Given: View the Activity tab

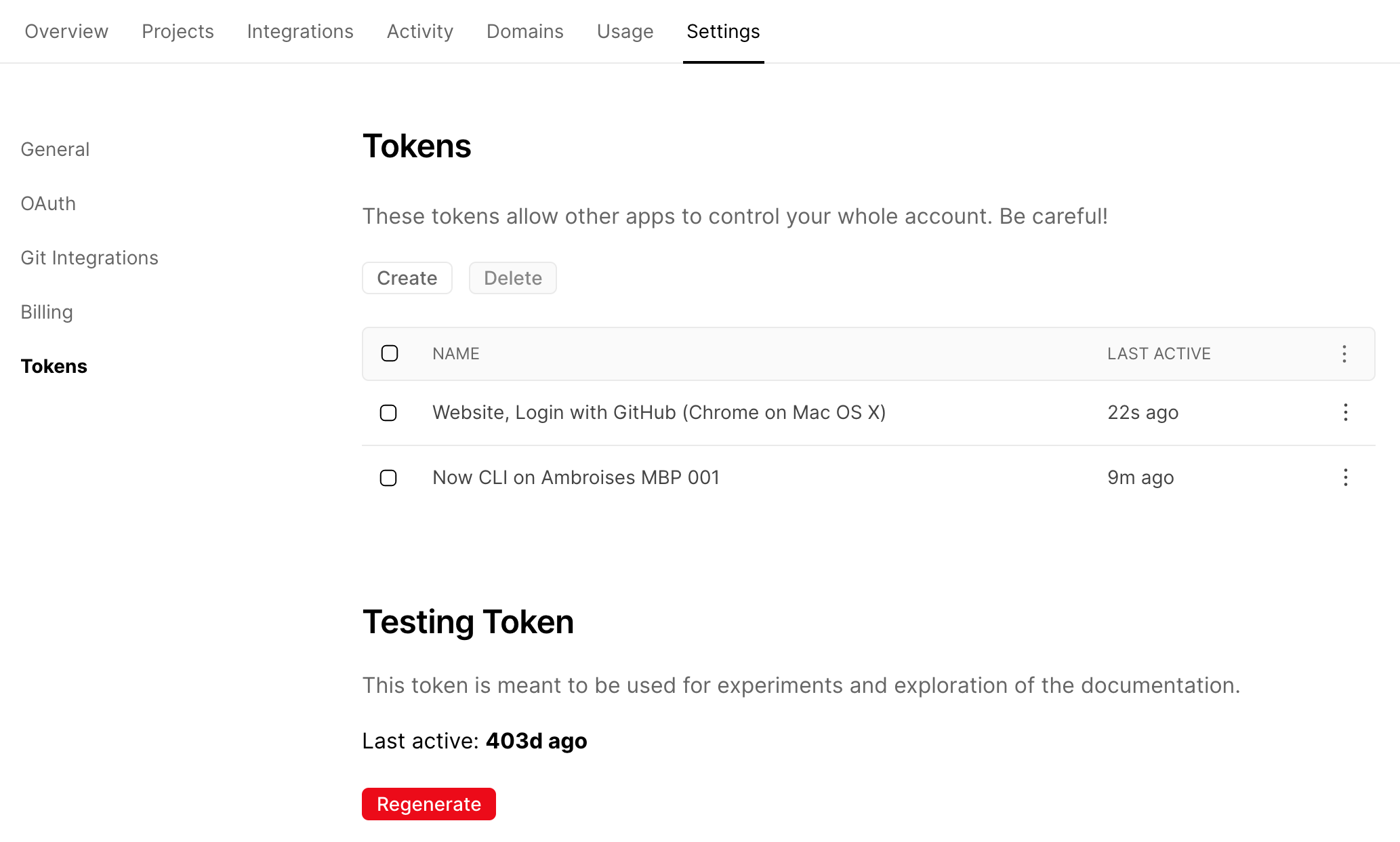Looking at the screenshot, I should [419, 31].
